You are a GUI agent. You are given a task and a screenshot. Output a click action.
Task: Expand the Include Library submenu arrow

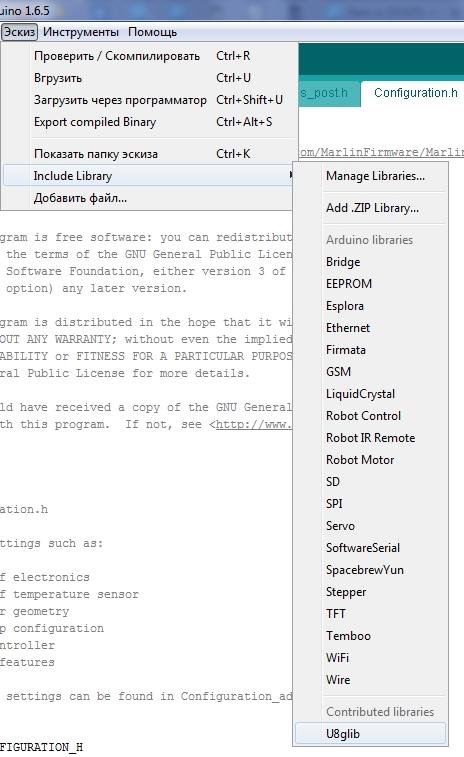[x=291, y=176]
